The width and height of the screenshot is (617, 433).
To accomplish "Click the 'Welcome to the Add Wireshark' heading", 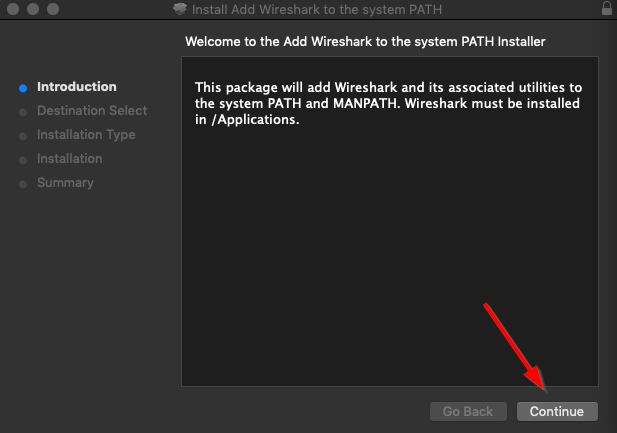I will pos(365,42).
